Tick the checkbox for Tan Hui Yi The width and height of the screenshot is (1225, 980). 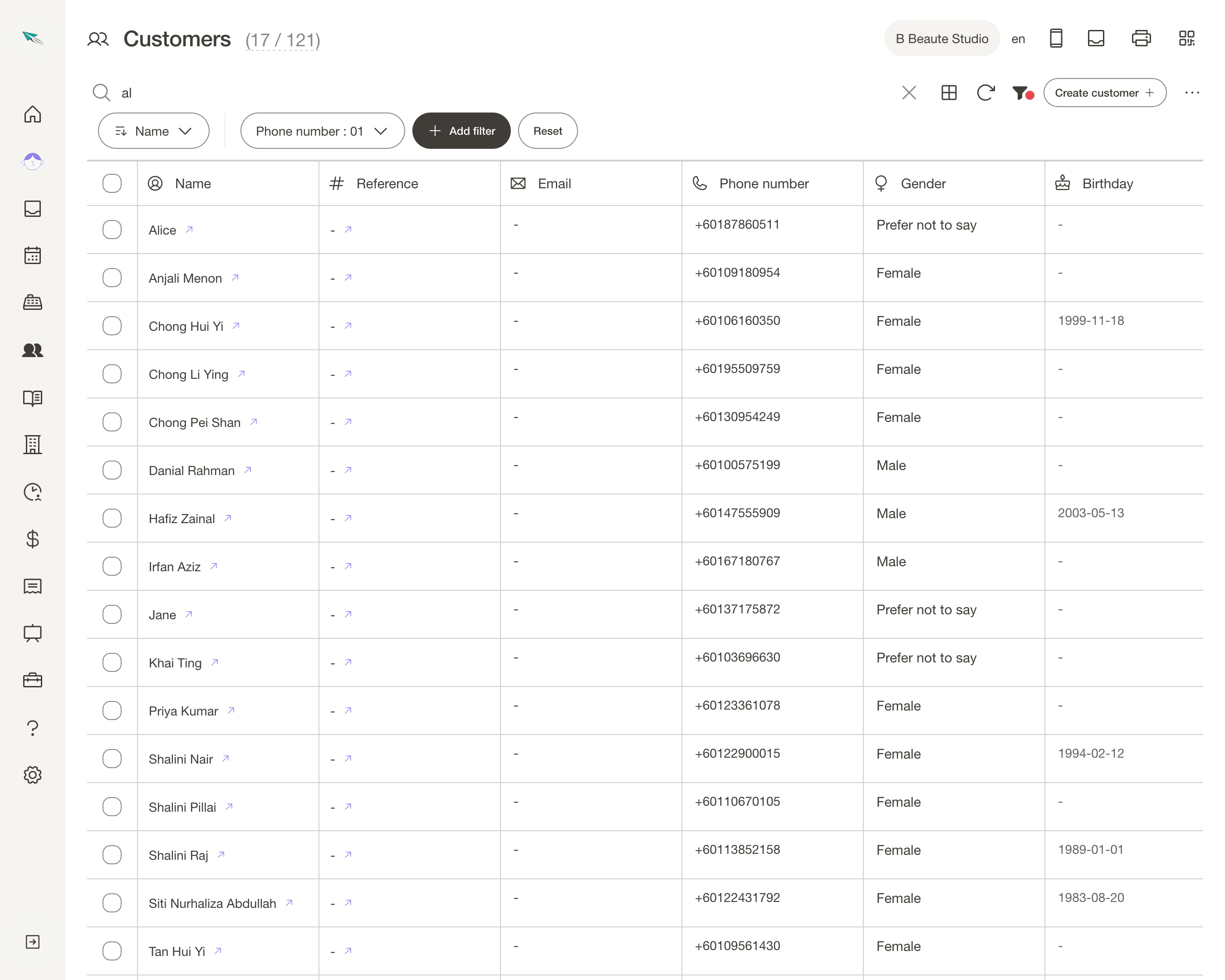pos(112,951)
